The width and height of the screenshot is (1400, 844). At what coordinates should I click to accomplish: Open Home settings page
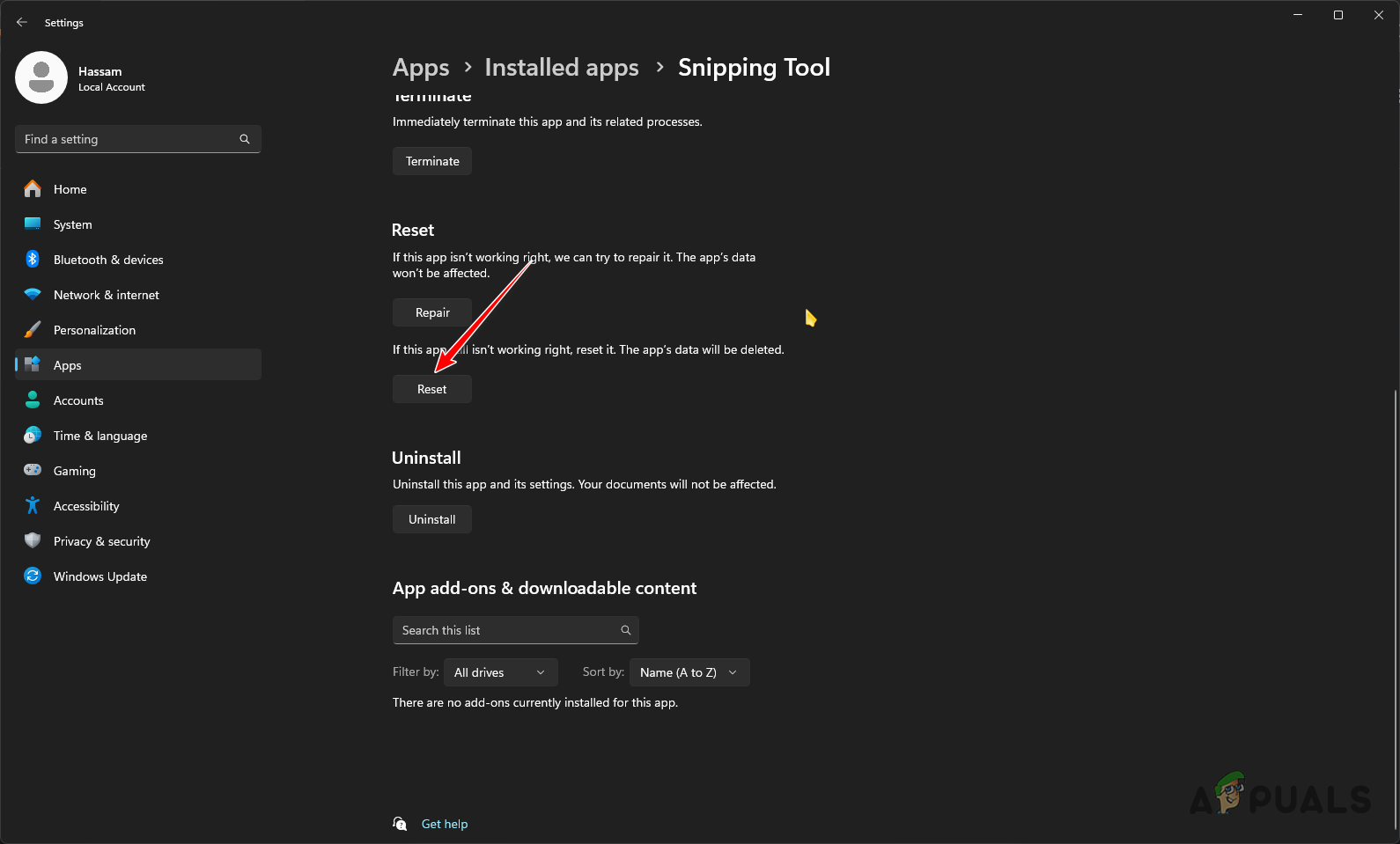pyautogui.click(x=138, y=189)
